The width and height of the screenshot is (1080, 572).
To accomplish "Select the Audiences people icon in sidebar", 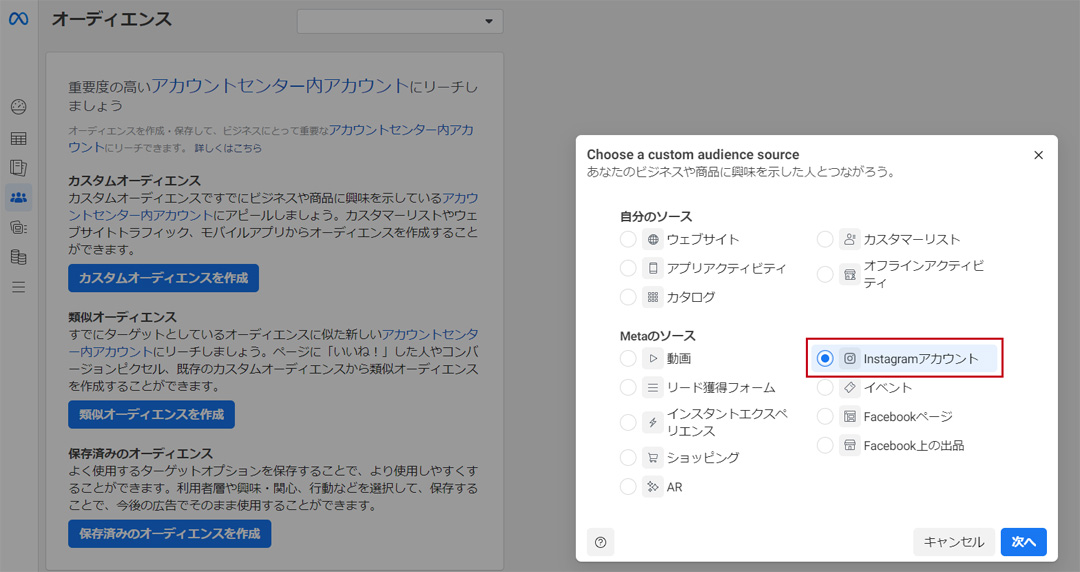I will click(x=18, y=197).
